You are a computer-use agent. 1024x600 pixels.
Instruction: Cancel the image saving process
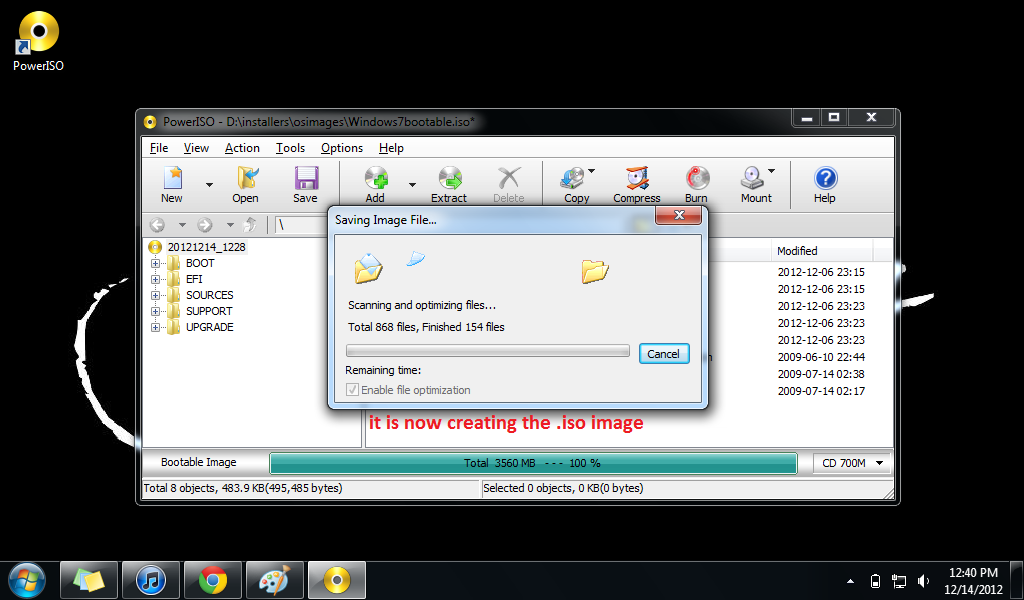(x=664, y=353)
